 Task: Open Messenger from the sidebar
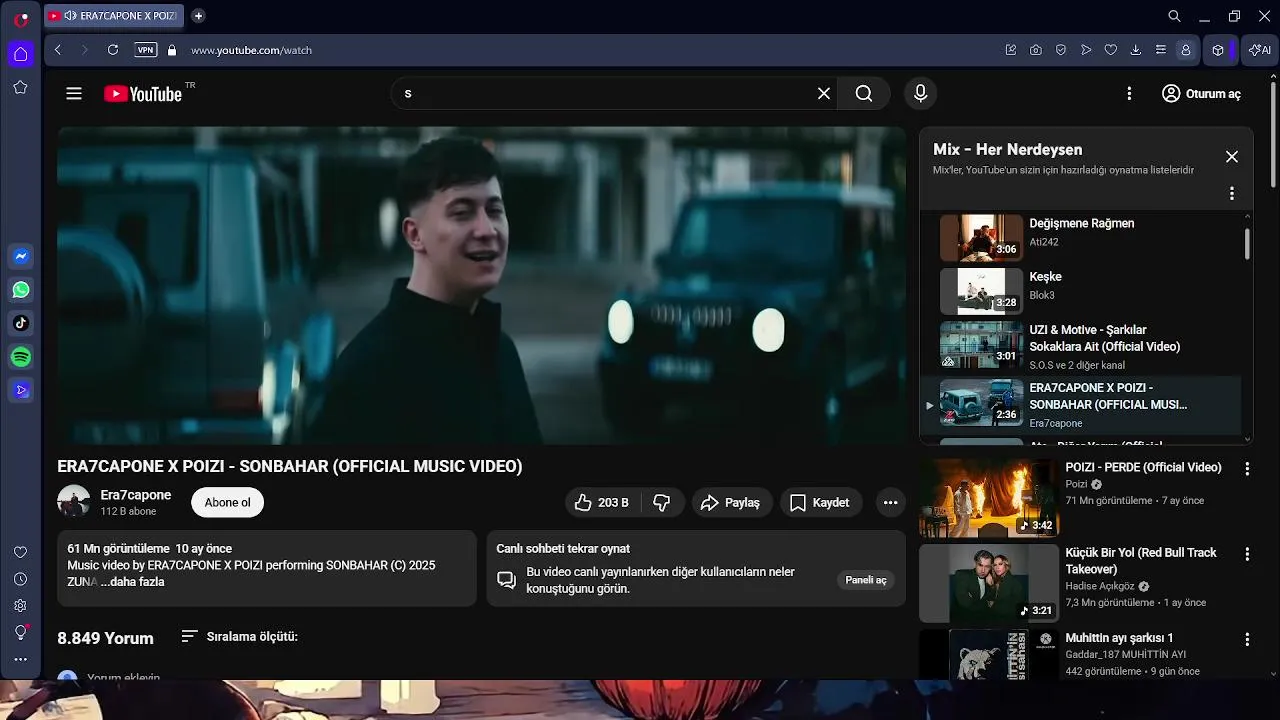point(20,256)
